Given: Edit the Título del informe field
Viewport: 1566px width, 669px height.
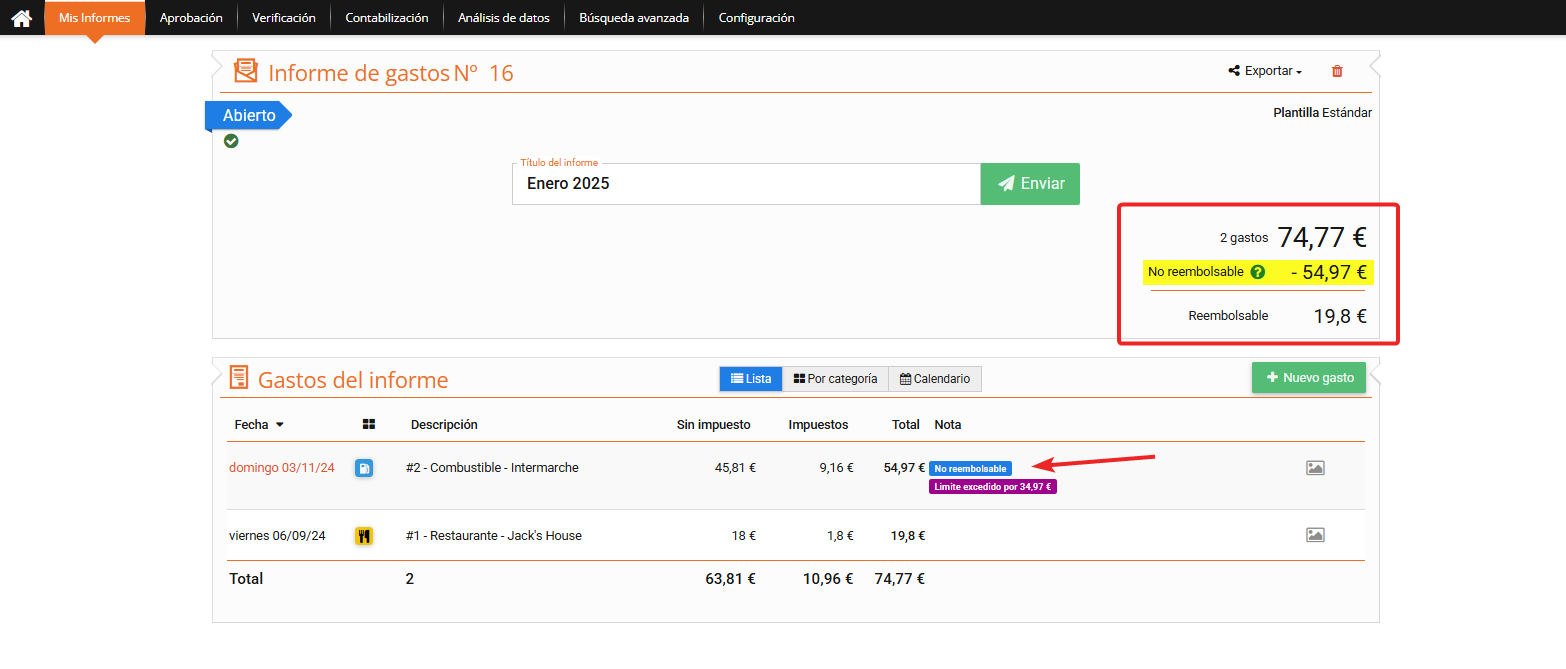Looking at the screenshot, I should pyautogui.click(x=746, y=184).
